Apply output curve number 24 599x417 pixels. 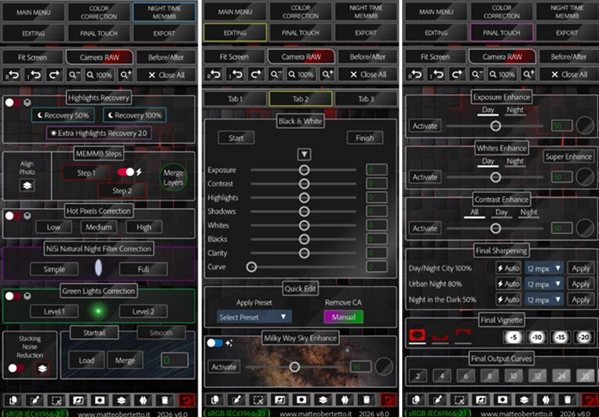pos(561,376)
